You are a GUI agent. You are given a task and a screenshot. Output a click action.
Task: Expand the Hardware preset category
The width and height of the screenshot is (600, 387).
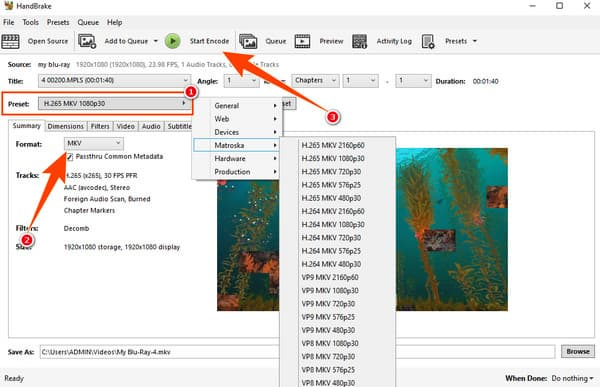[236, 158]
